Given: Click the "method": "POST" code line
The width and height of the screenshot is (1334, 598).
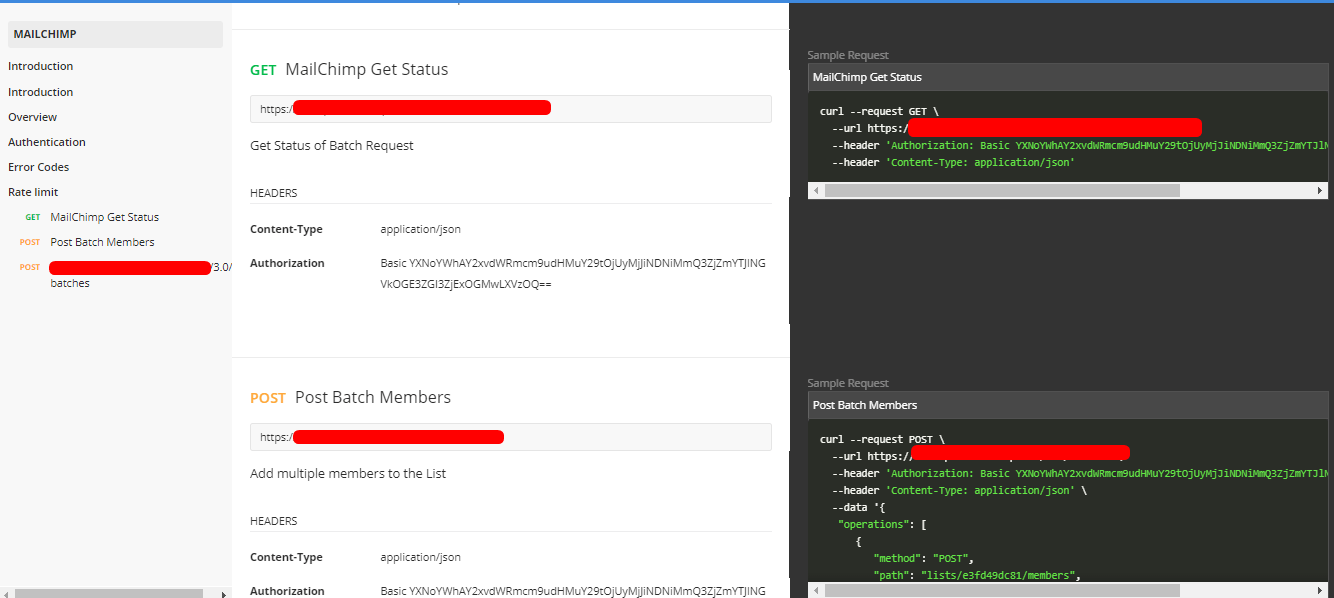Looking at the screenshot, I should tap(923, 558).
